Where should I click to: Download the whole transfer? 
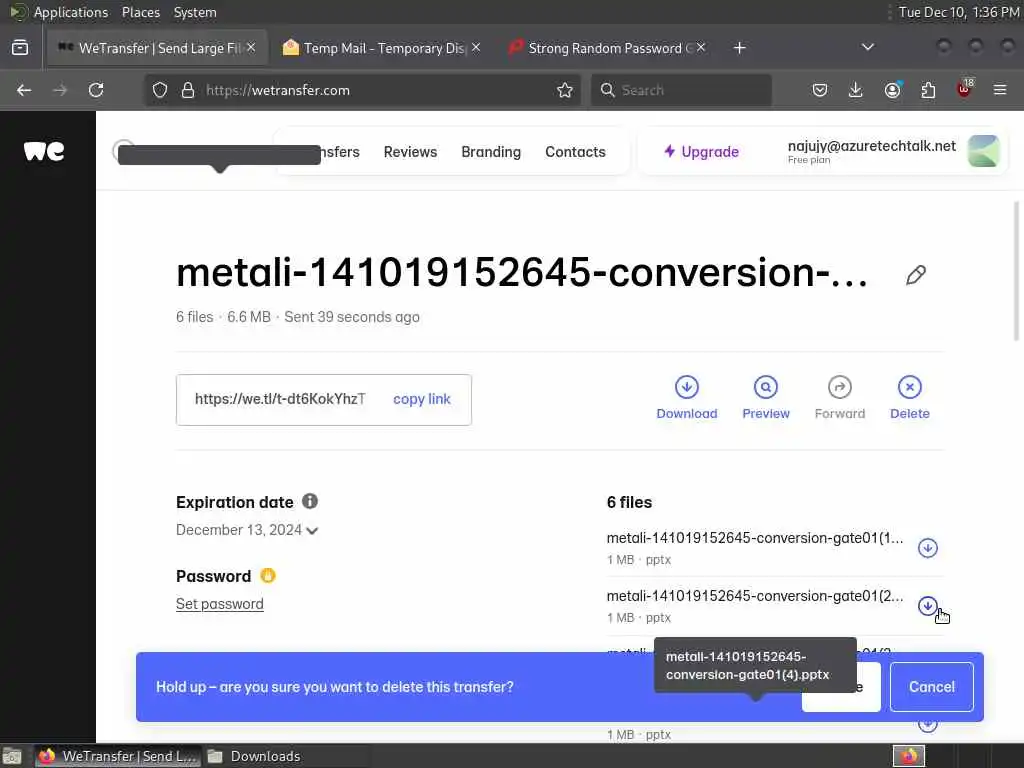pyautogui.click(x=686, y=398)
